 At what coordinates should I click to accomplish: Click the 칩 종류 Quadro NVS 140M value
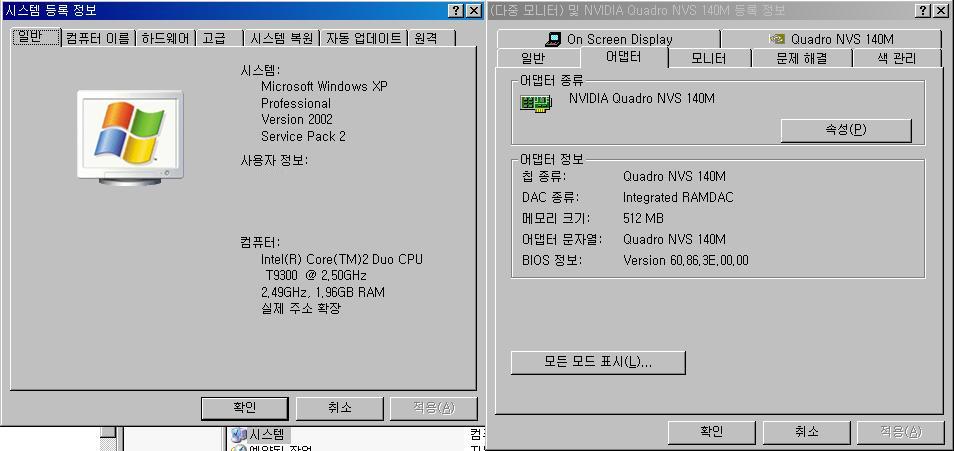(674, 177)
